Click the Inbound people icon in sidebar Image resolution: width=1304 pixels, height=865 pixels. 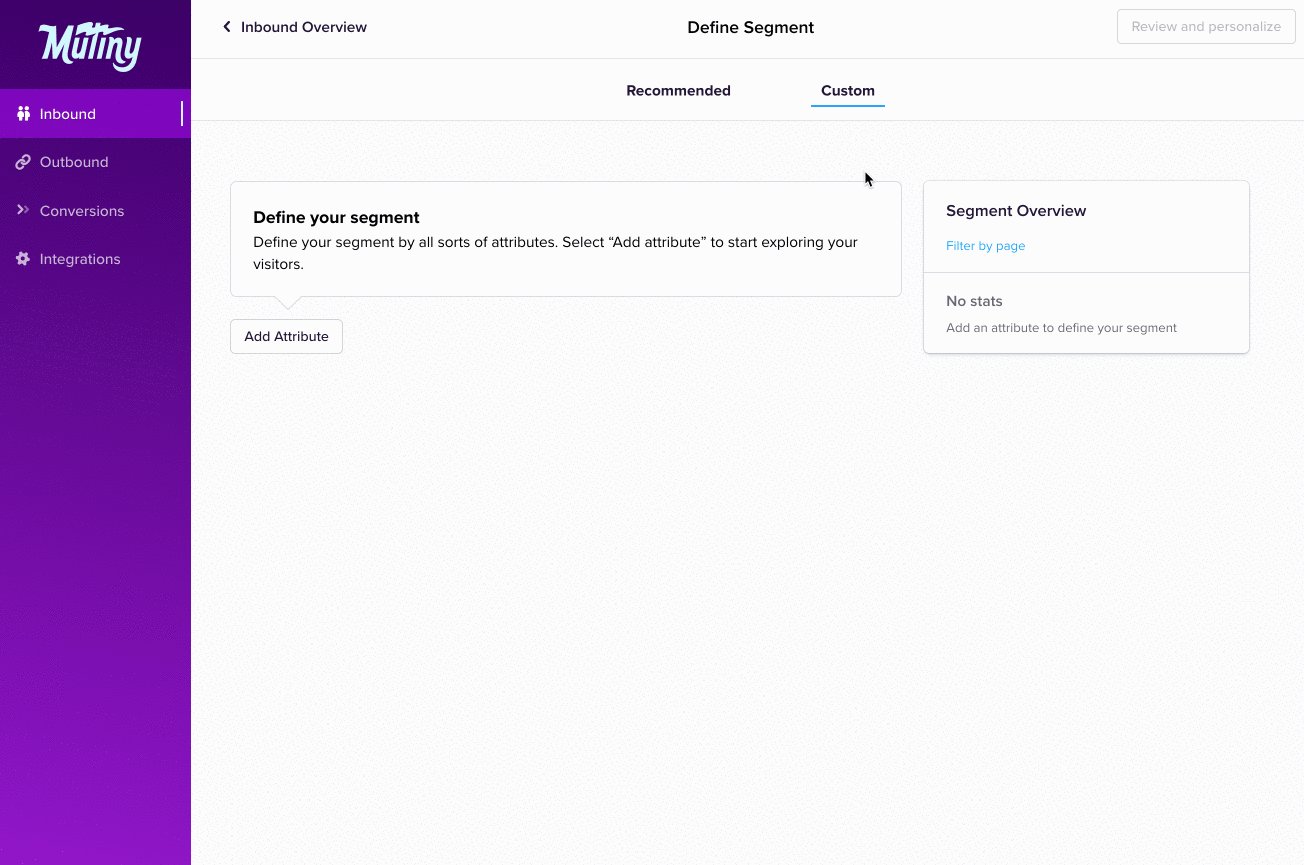point(23,114)
